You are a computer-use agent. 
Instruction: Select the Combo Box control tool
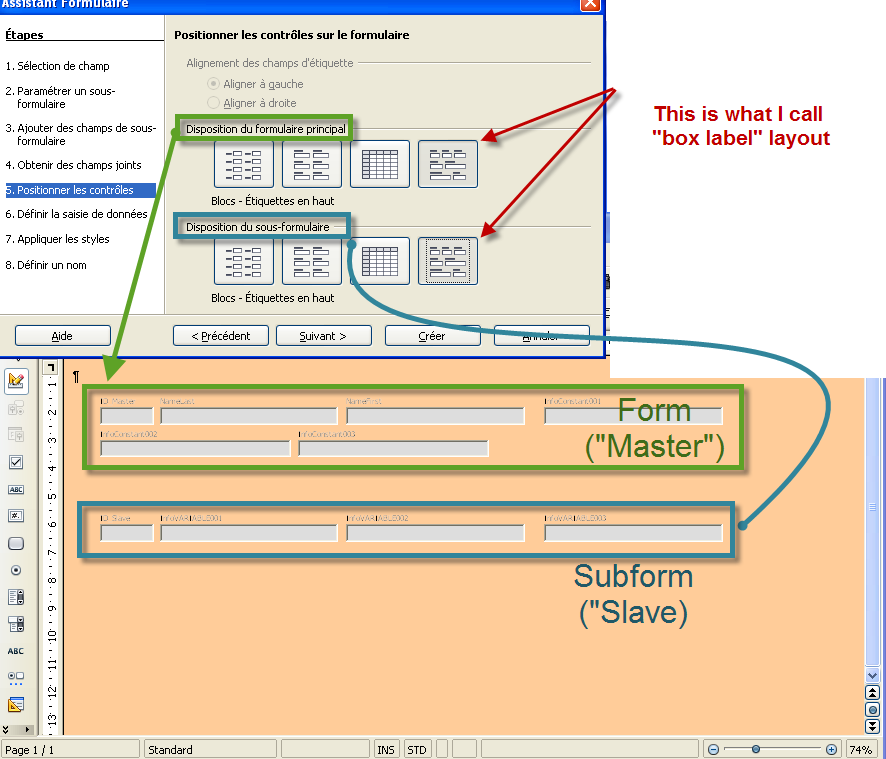point(16,624)
